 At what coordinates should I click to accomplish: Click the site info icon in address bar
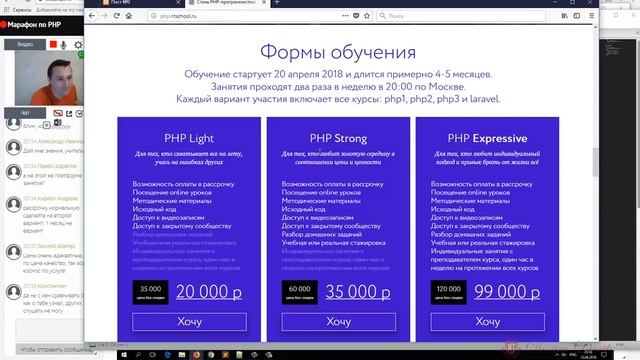pyautogui.click(x=154, y=16)
